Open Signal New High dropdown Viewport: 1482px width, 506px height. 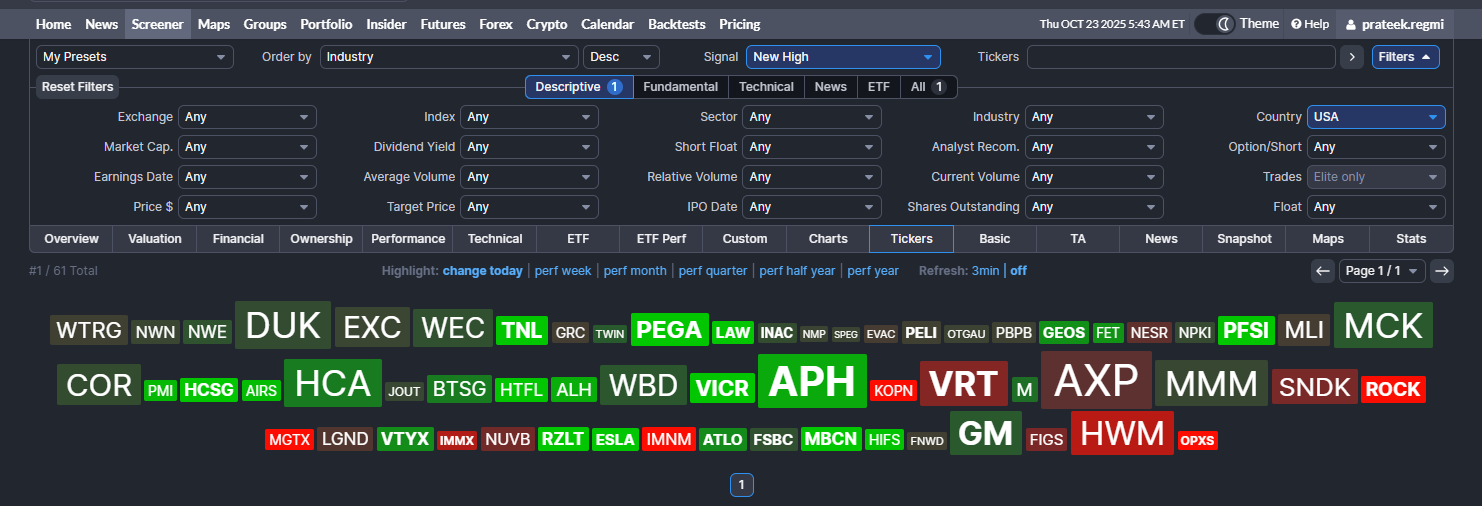click(843, 57)
